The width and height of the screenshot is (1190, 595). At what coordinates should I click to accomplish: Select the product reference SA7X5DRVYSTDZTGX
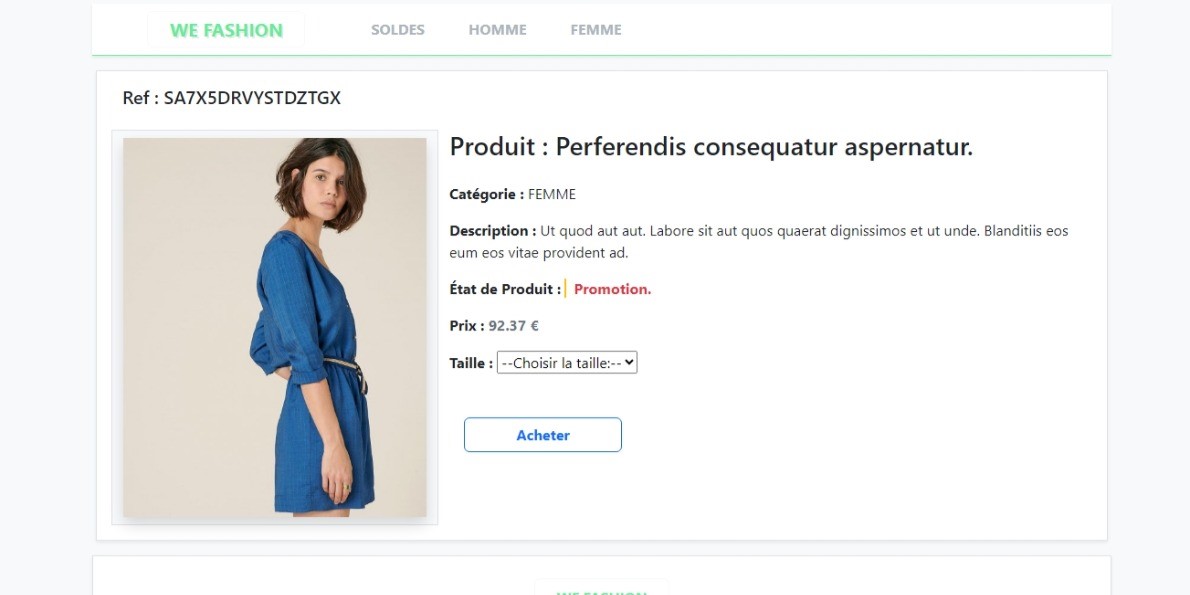coord(231,98)
